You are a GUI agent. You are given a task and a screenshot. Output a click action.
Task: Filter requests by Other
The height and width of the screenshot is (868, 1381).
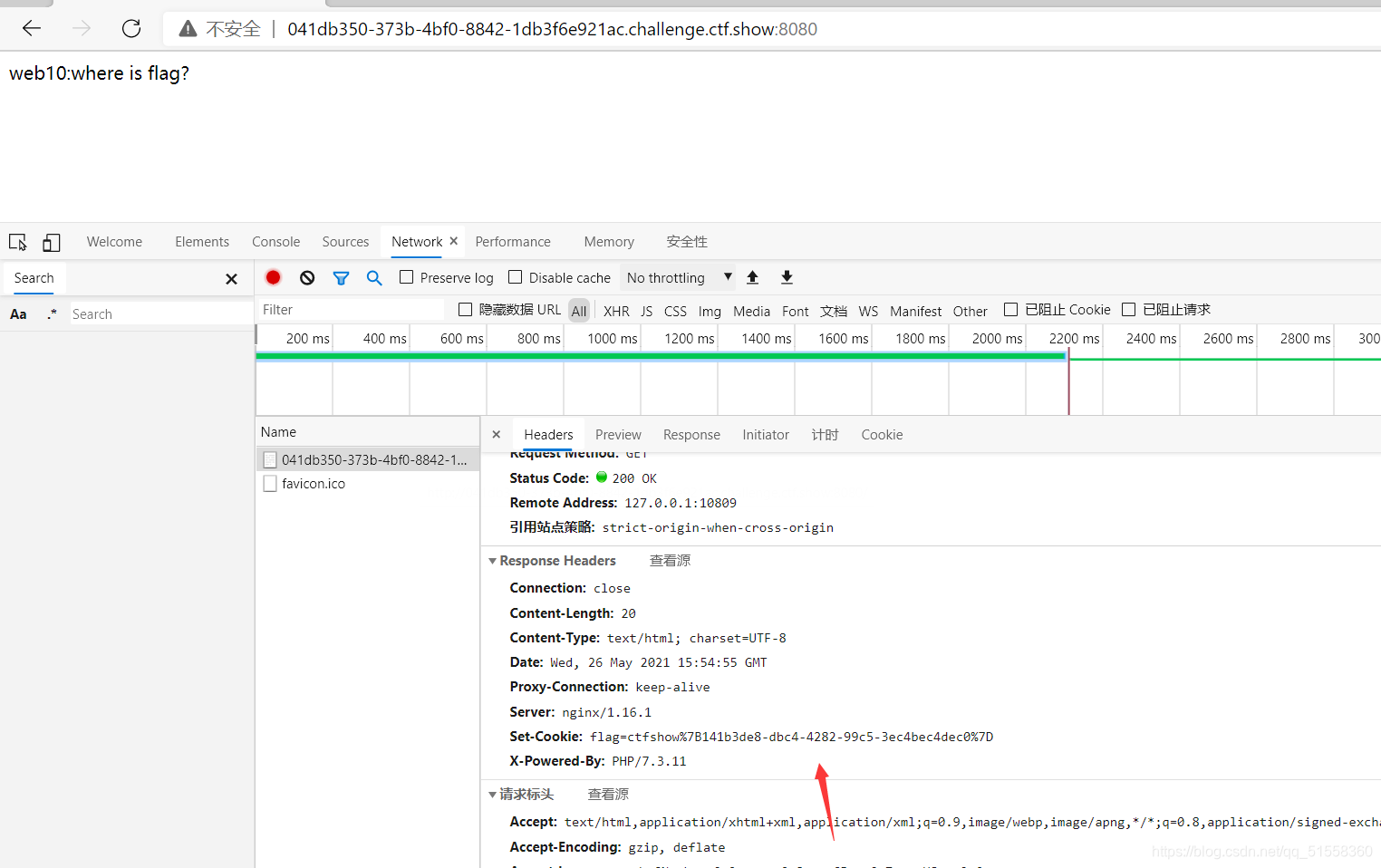click(970, 311)
